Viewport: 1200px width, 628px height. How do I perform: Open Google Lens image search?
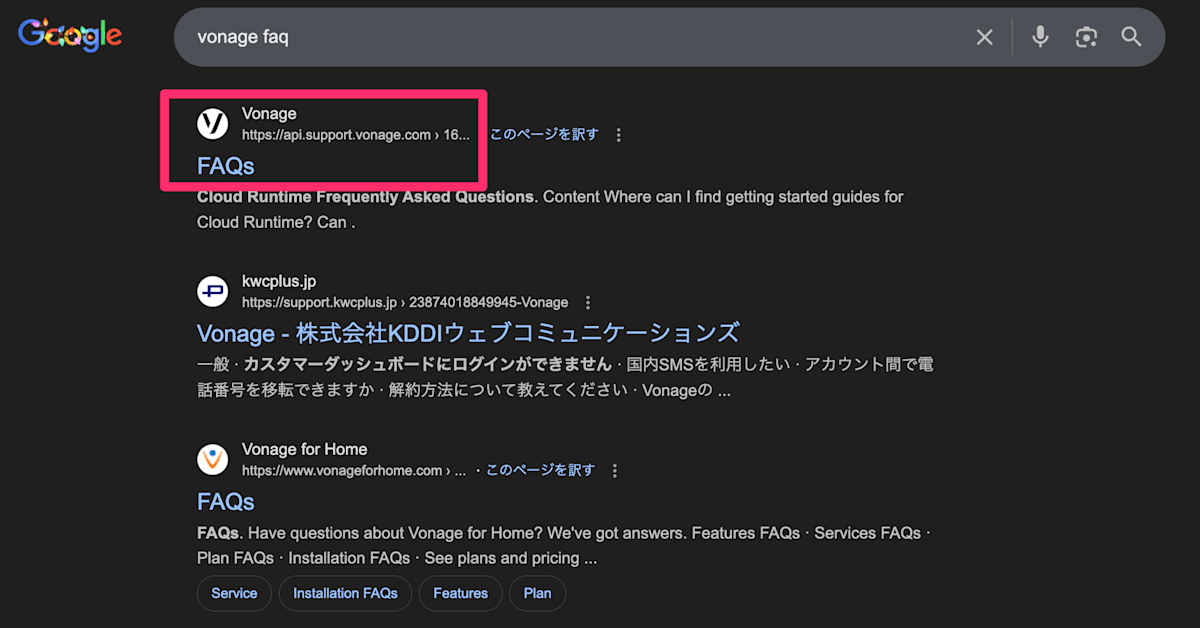tap(1086, 36)
